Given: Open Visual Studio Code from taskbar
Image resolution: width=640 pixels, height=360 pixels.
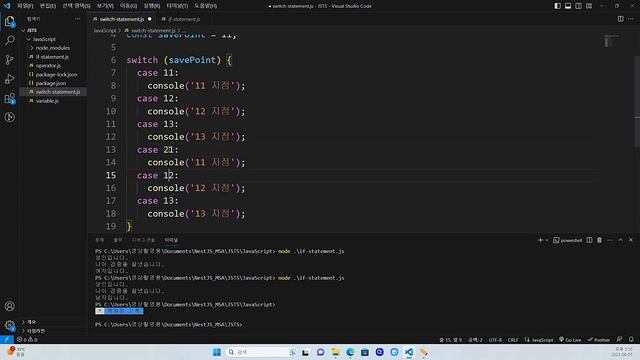Looking at the screenshot, I should pos(409,352).
